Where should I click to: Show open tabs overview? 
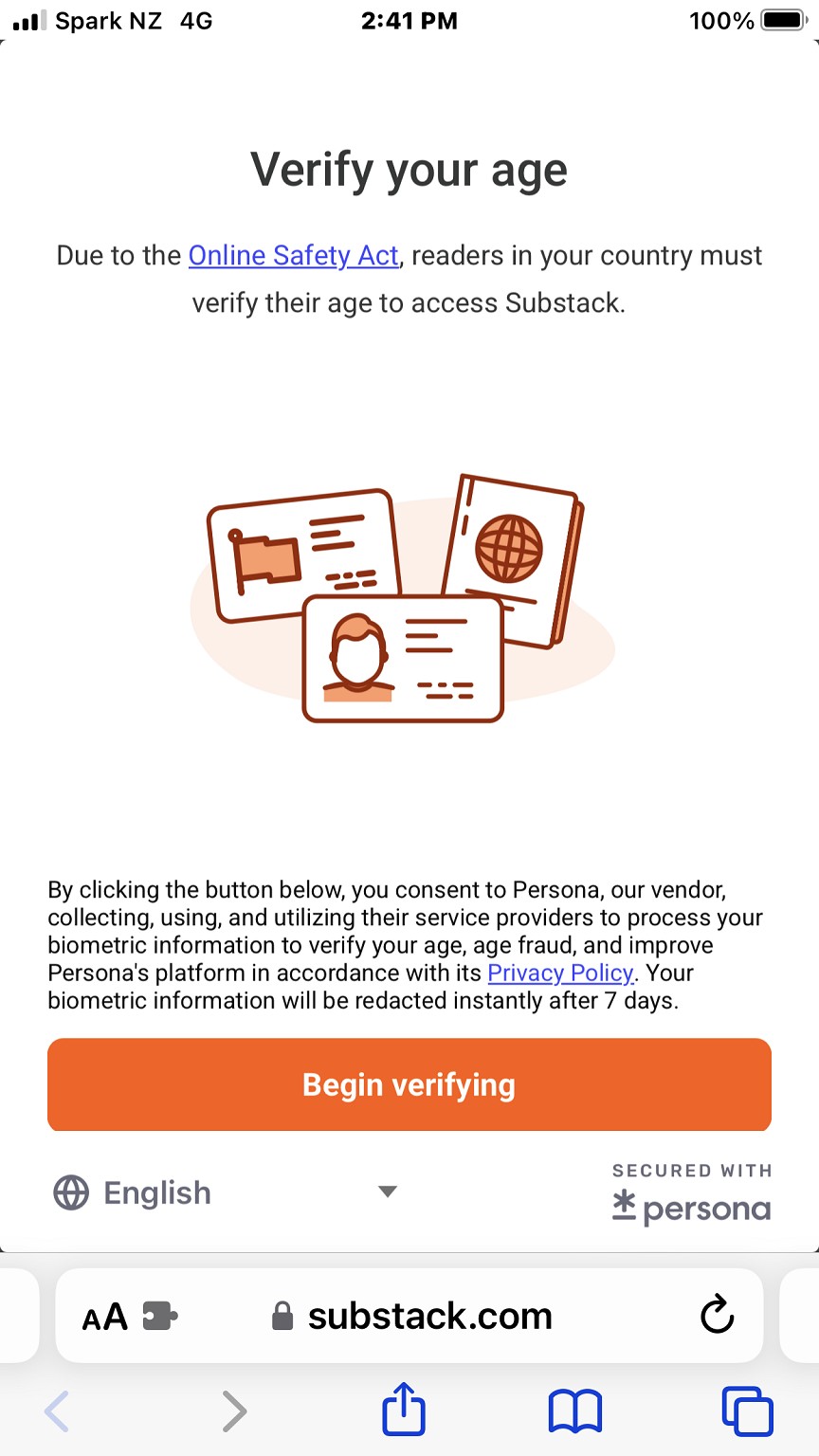(747, 1411)
